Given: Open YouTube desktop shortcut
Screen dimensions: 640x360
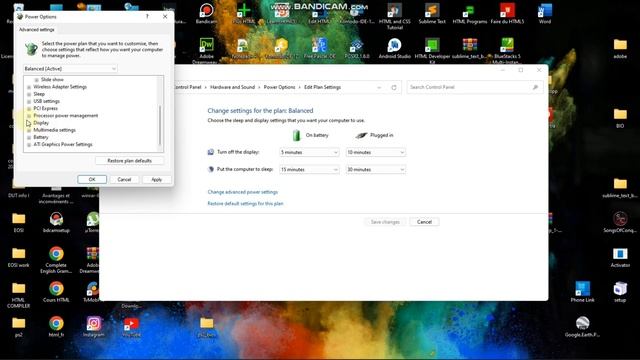Looking at the screenshot, I should pos(131,327).
